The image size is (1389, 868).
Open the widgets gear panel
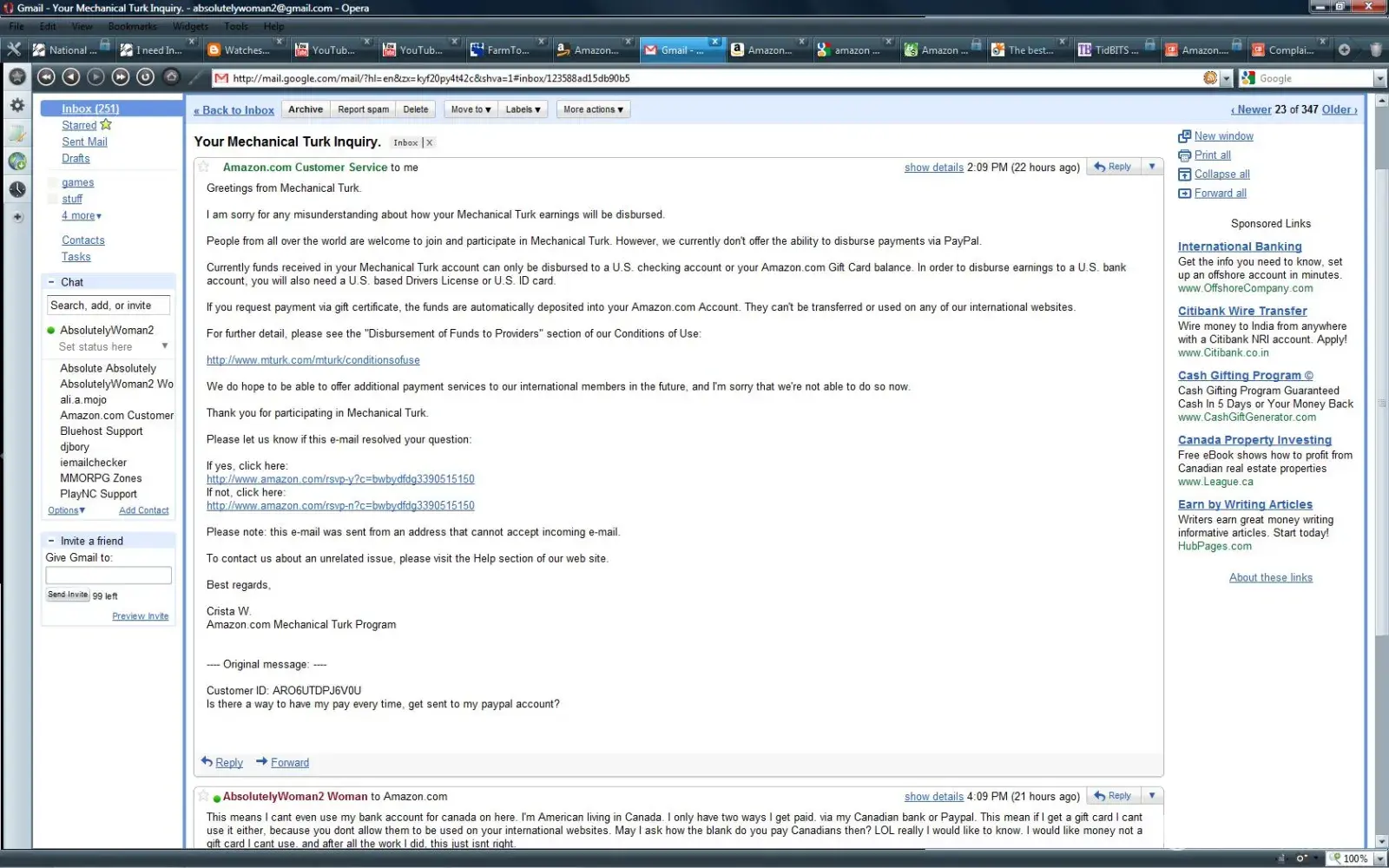tap(16, 105)
